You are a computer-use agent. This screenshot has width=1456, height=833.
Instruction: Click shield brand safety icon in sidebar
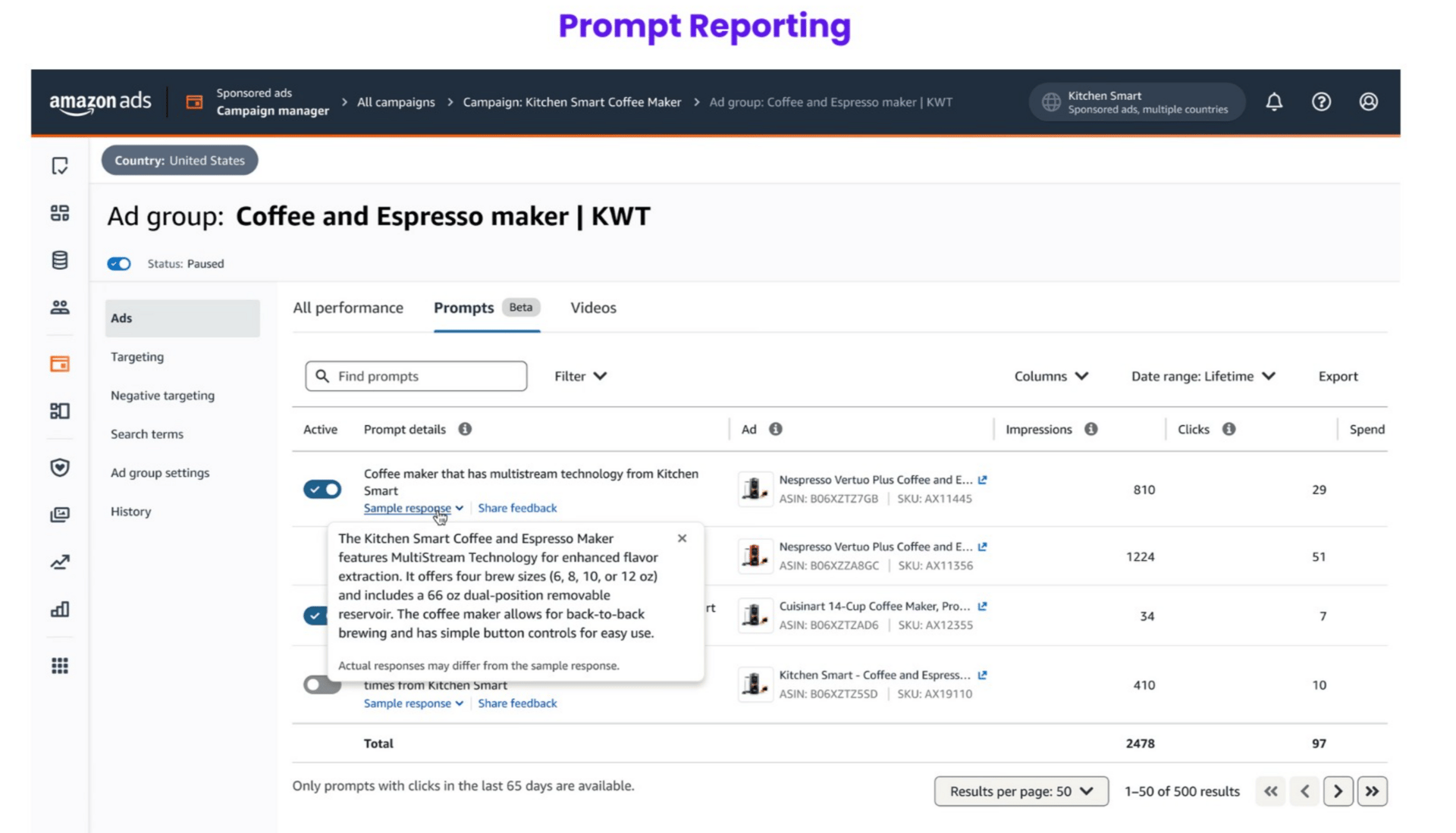(60, 467)
